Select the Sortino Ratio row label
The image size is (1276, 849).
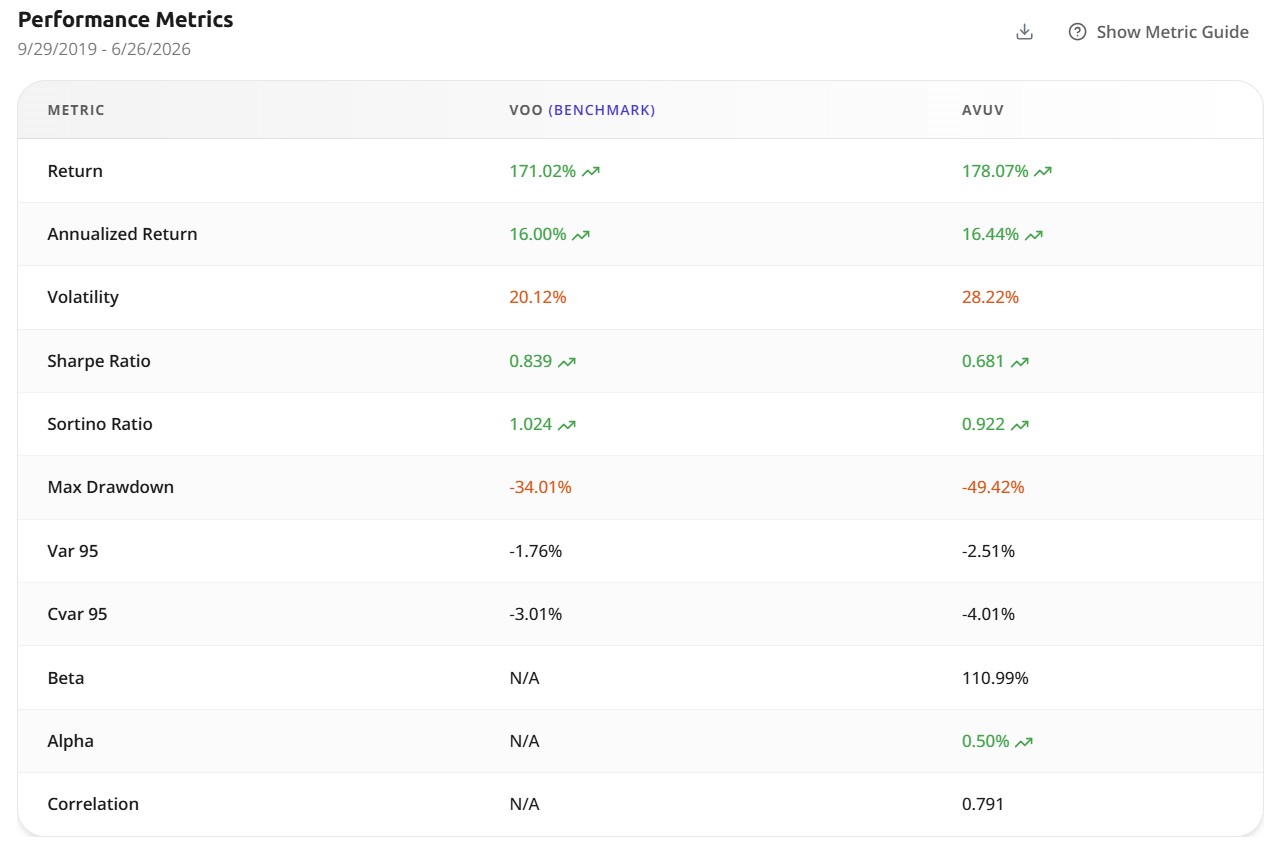pos(100,424)
